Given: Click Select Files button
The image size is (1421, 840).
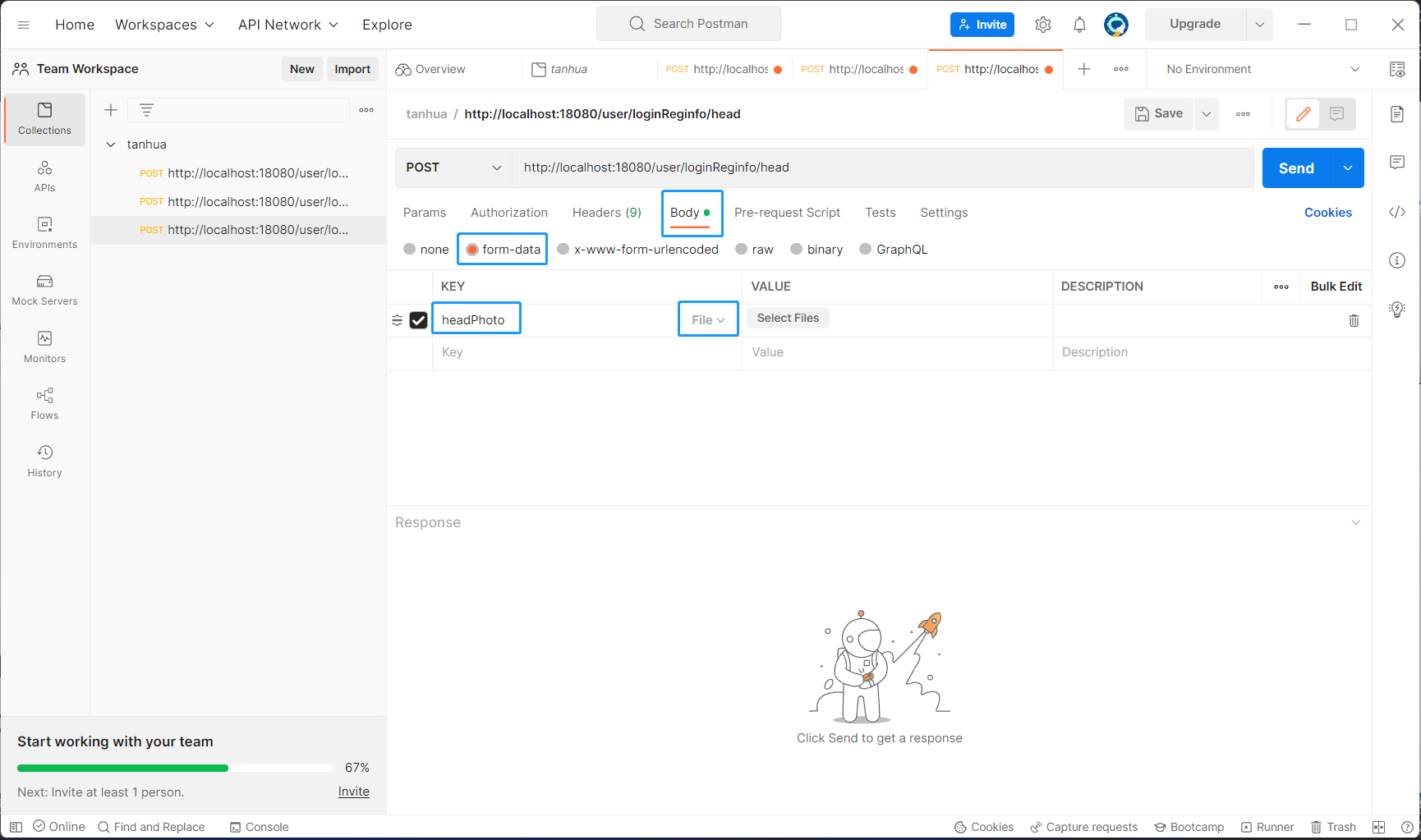Looking at the screenshot, I should [x=789, y=319].
